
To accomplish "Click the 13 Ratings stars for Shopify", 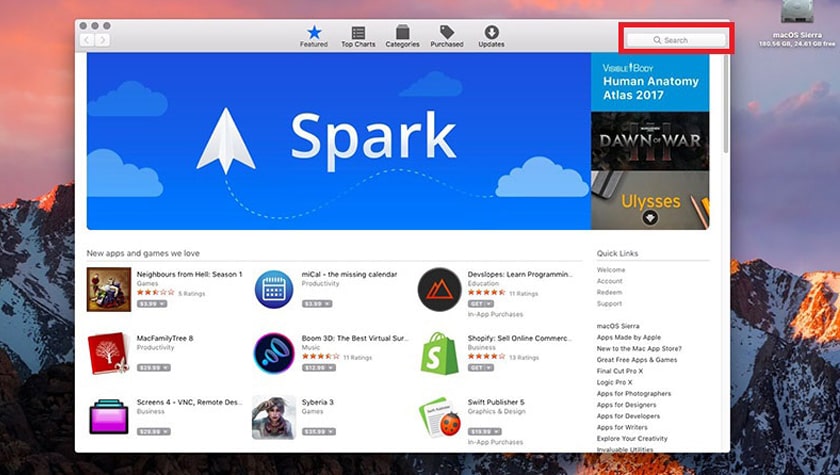I will point(486,357).
